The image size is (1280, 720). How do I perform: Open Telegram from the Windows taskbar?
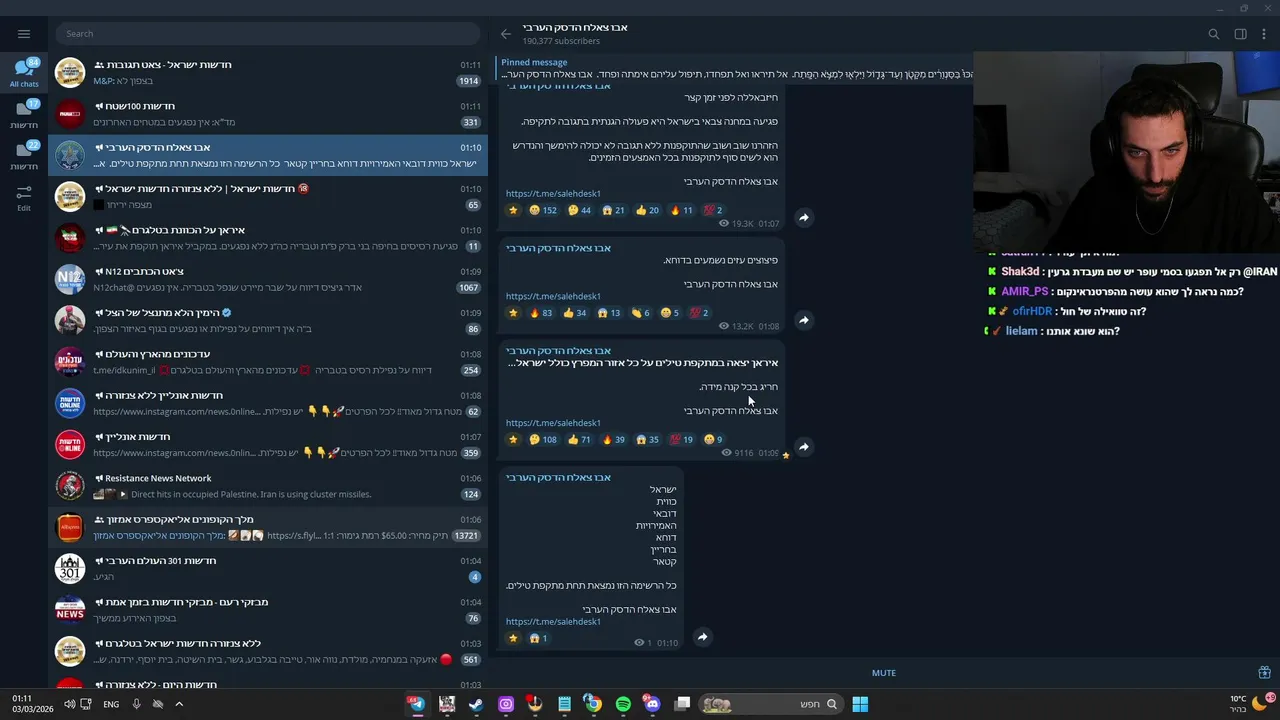tap(417, 704)
